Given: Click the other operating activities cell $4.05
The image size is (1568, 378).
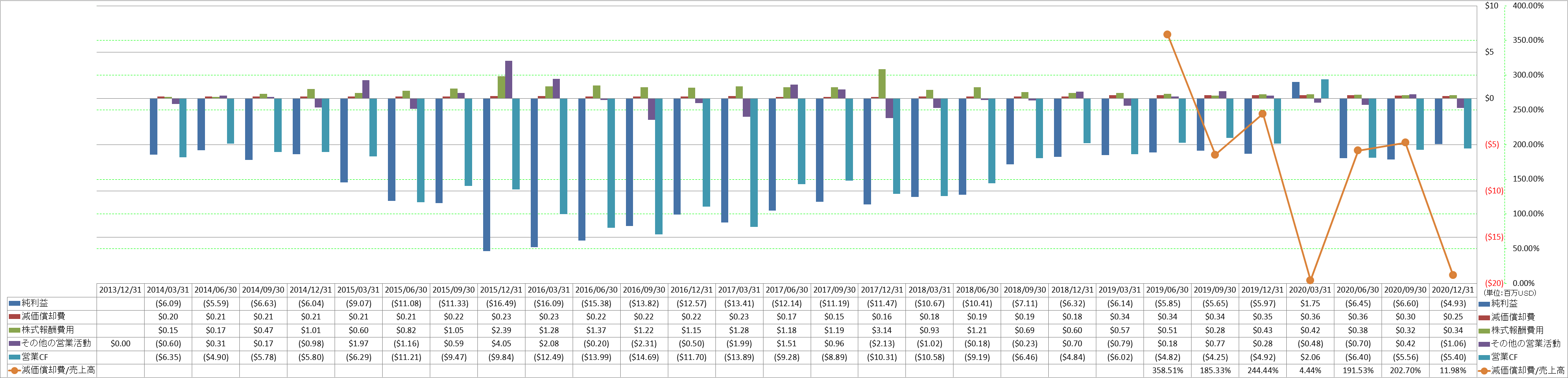Looking at the screenshot, I should pos(501,343).
